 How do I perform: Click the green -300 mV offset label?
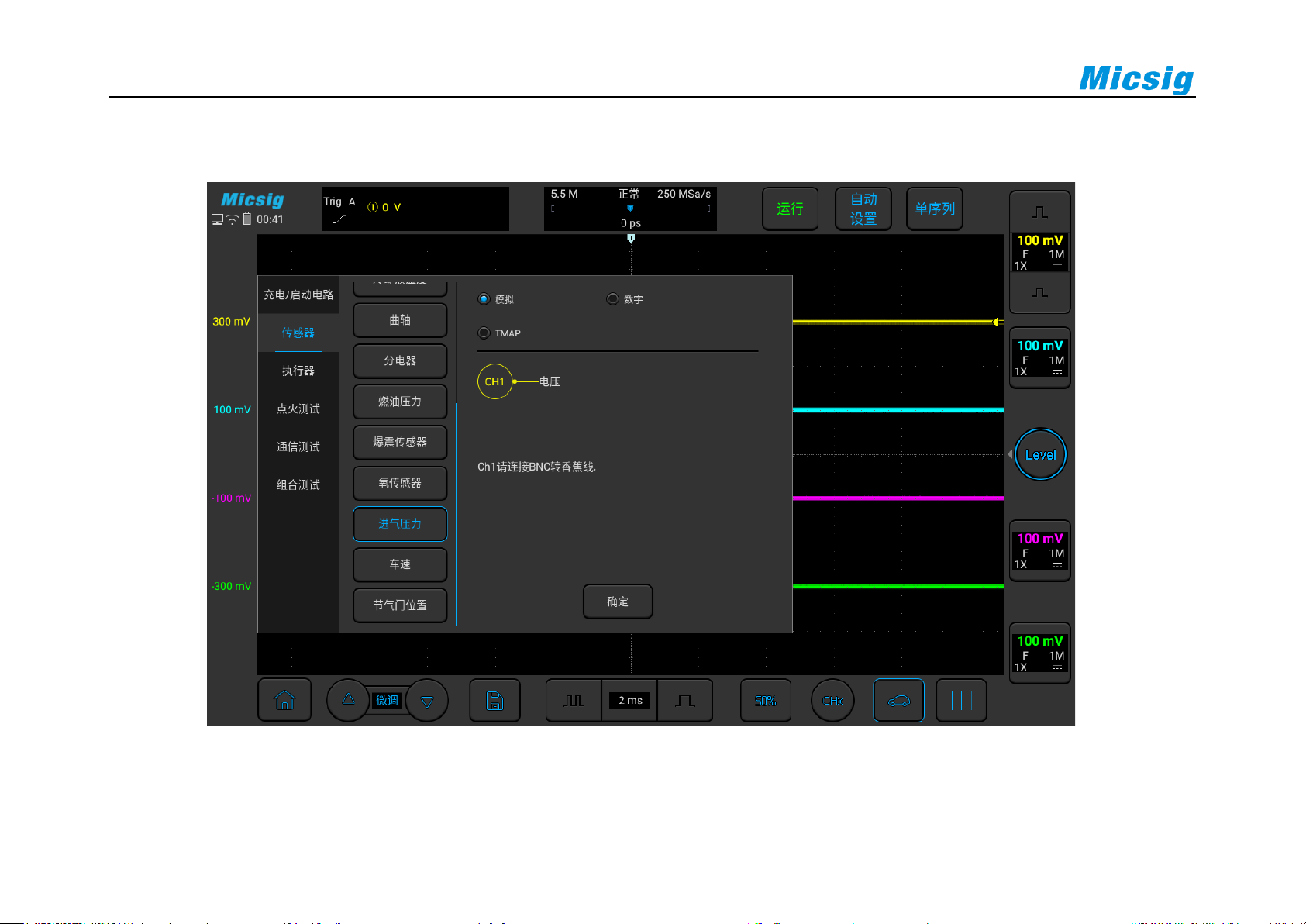coord(231,587)
